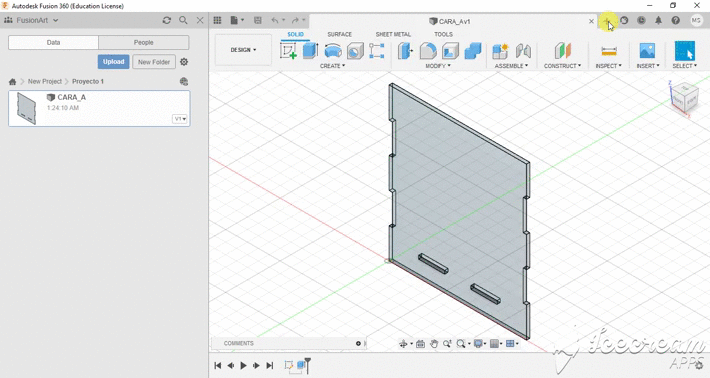
Task: Switch to the SOLID tab
Action: click(295, 34)
